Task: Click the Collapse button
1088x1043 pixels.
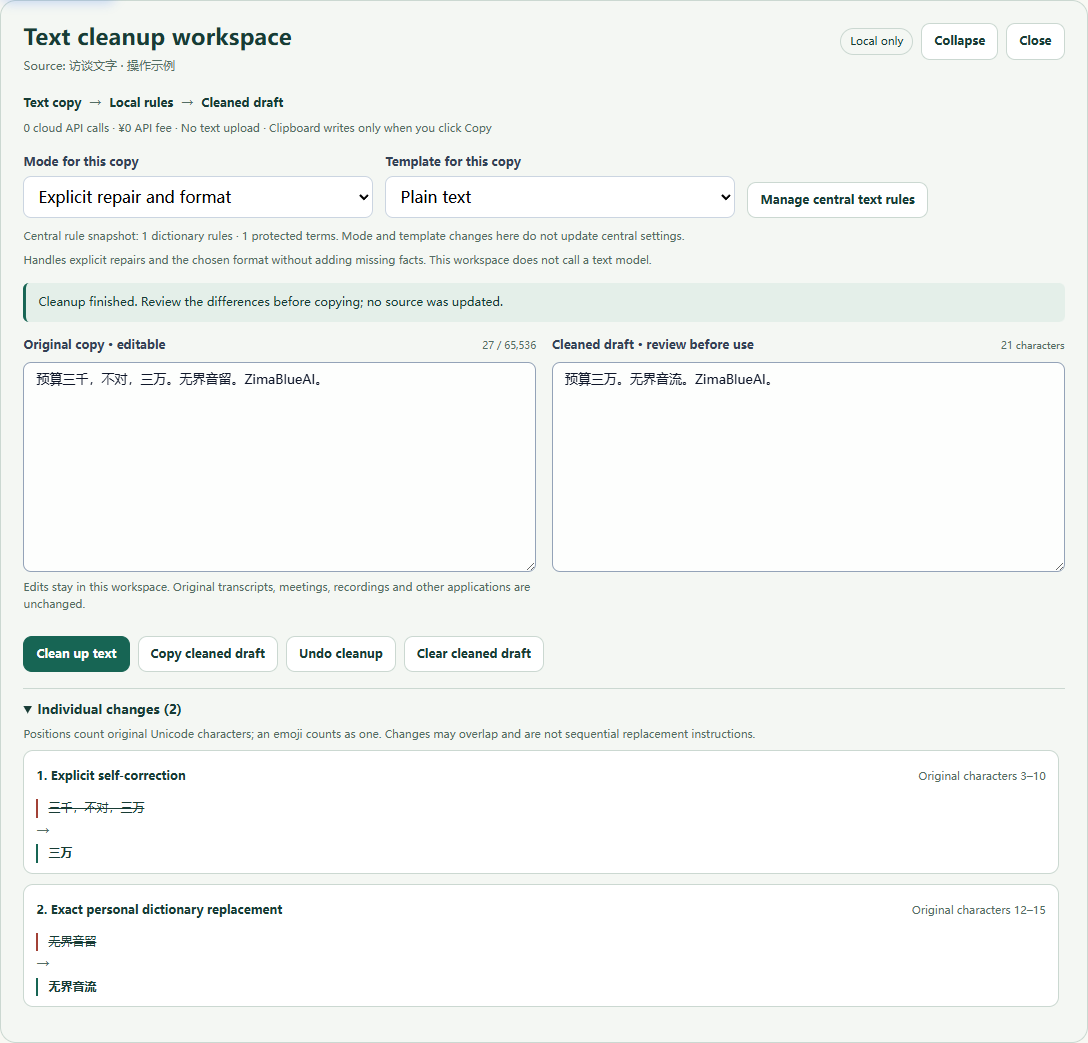Action: point(959,41)
